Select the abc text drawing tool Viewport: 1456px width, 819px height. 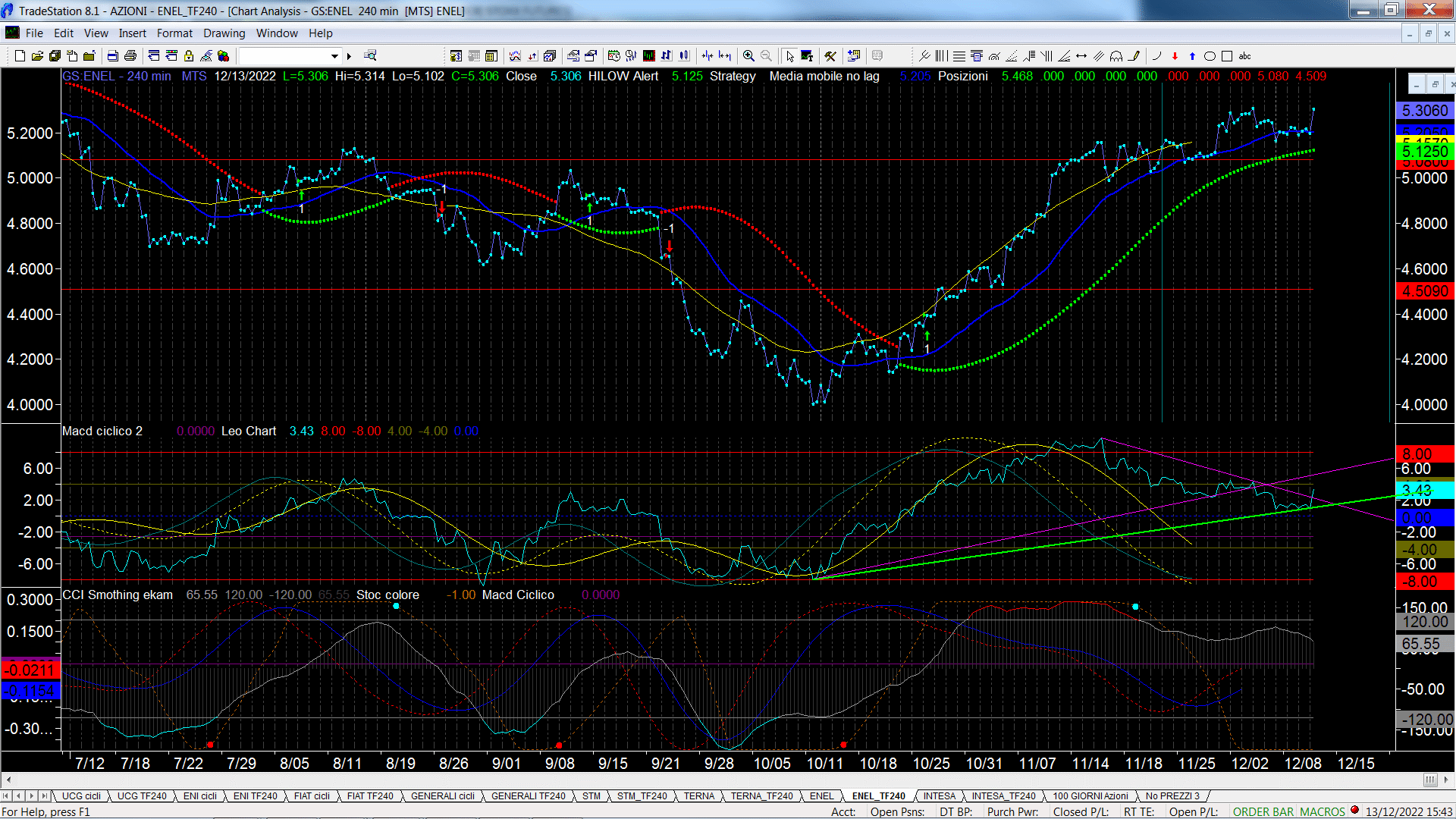pos(1244,56)
